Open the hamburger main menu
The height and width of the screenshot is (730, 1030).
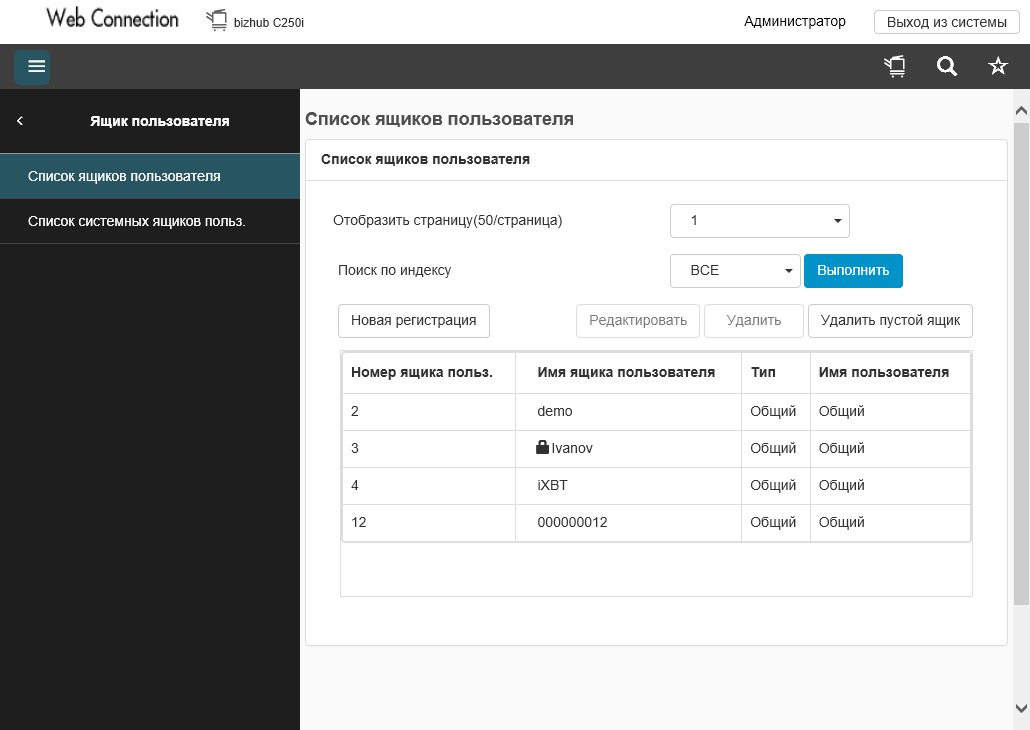[37, 67]
